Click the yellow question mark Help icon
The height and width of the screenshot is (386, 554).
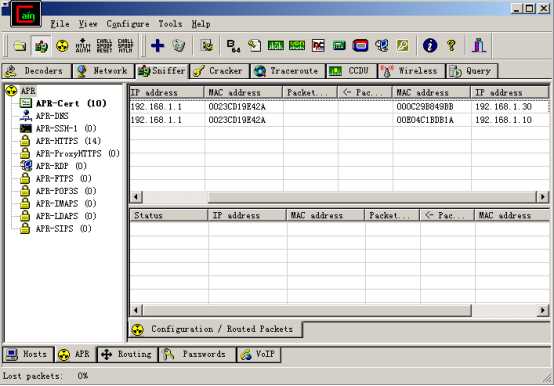tap(451, 46)
